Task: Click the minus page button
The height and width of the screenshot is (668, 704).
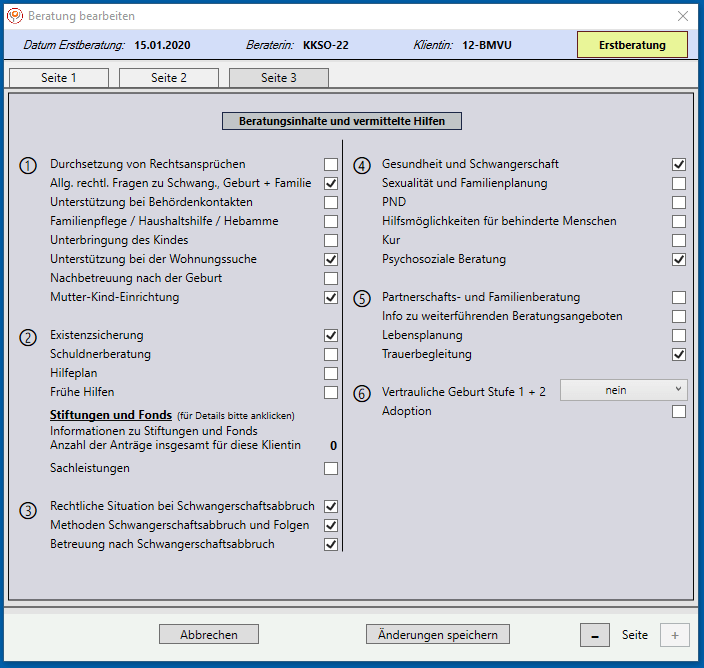Action: pos(595,635)
